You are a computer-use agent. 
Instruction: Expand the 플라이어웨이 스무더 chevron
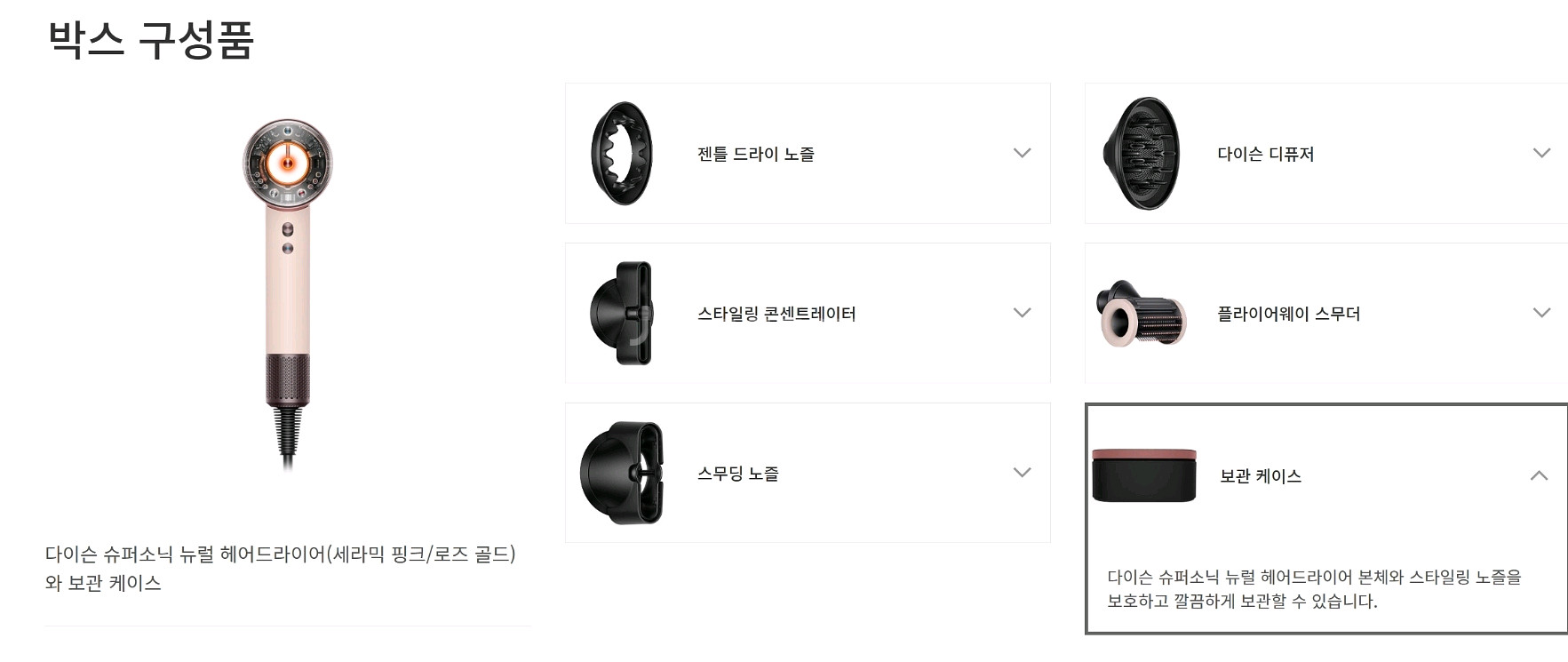pos(1541,313)
